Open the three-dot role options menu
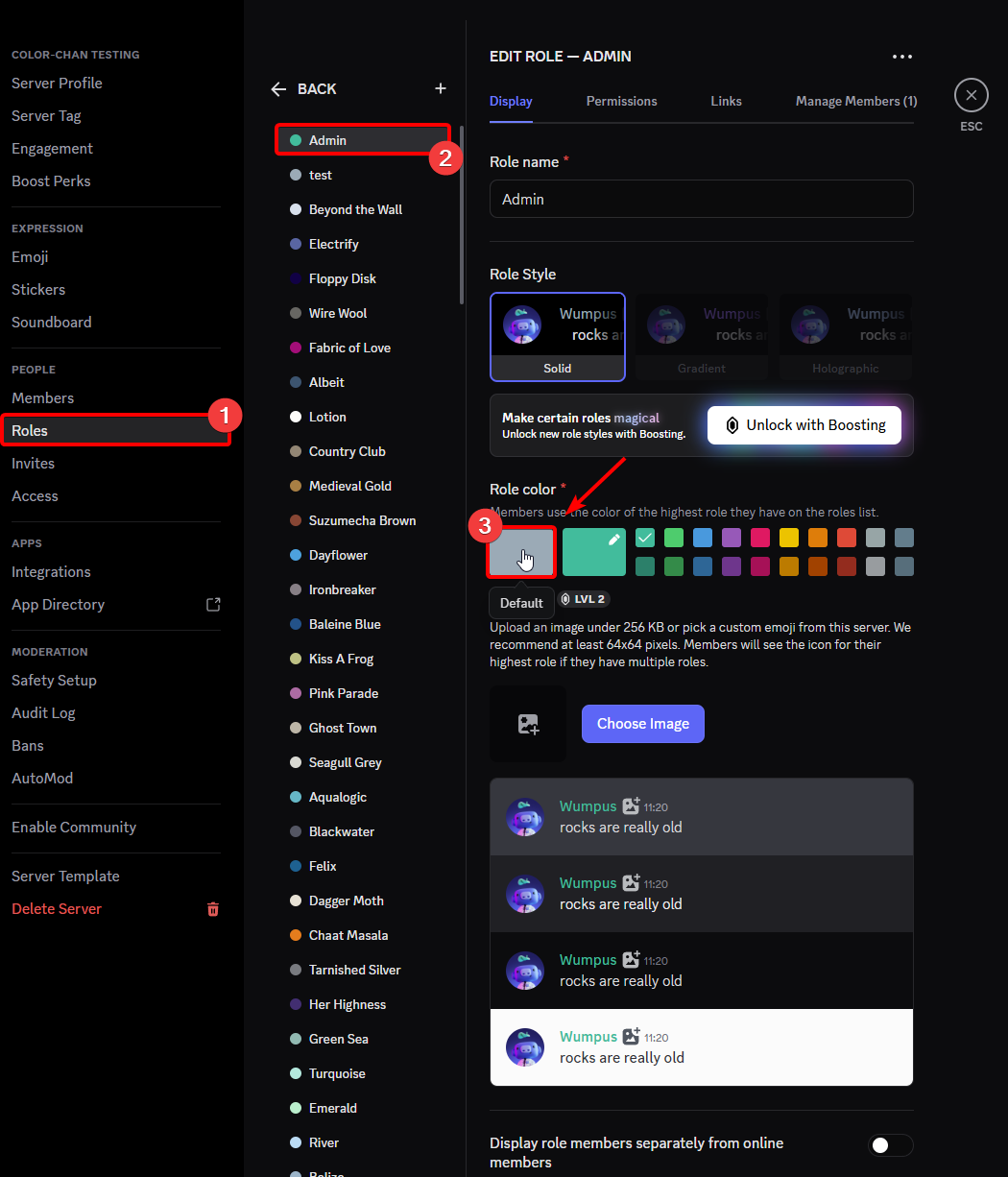 pos(901,57)
